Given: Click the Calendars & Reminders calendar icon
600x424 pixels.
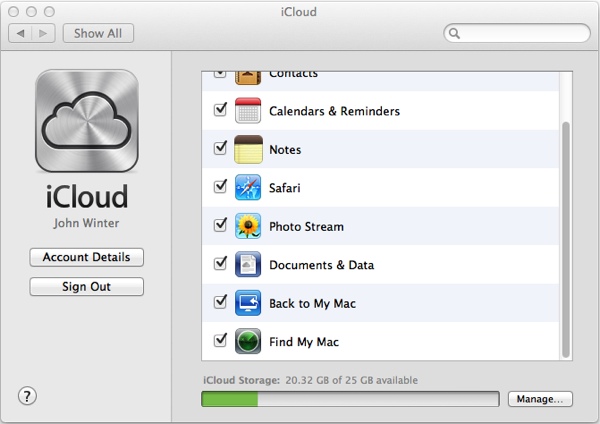Looking at the screenshot, I should coord(248,111).
